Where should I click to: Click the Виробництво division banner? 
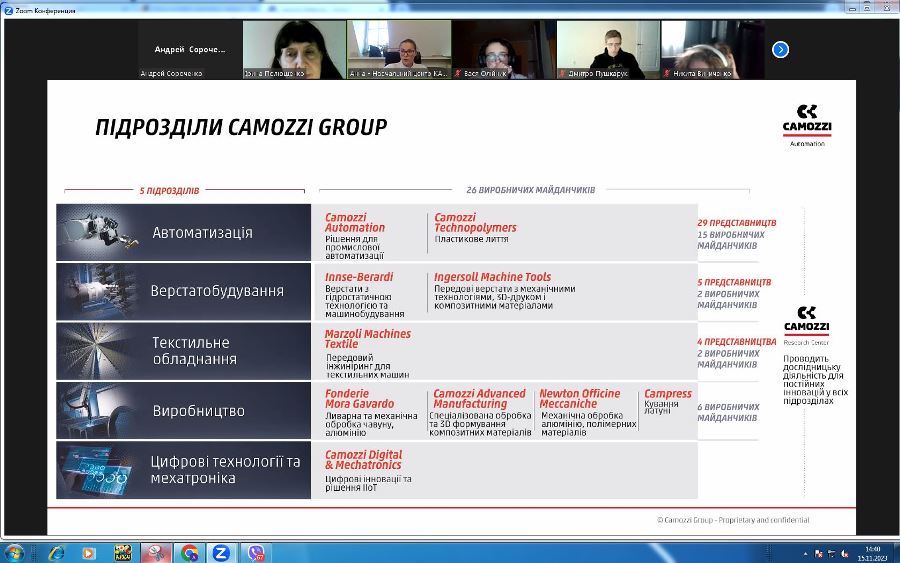click(x=184, y=411)
